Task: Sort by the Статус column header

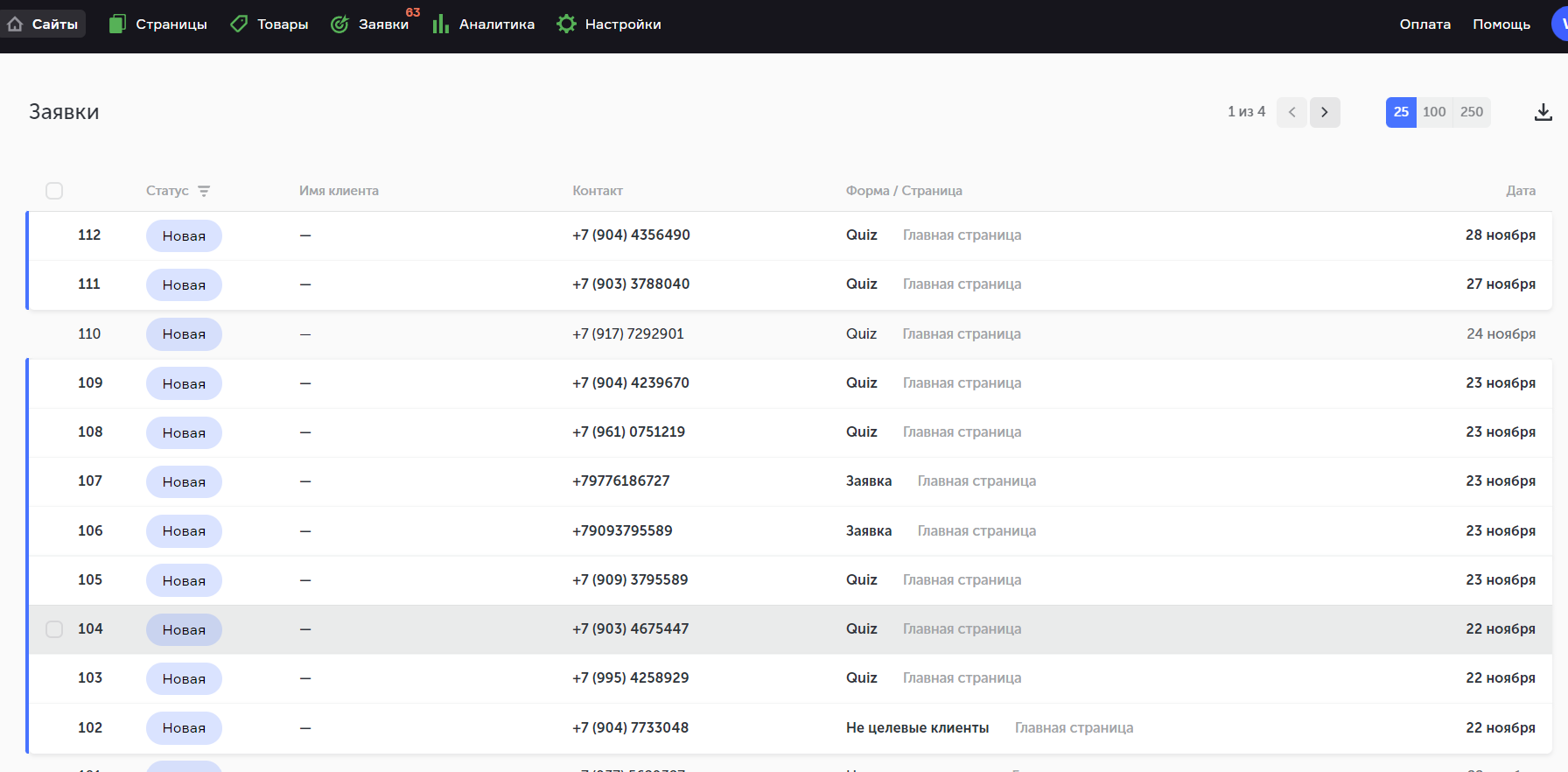Action: (x=167, y=191)
